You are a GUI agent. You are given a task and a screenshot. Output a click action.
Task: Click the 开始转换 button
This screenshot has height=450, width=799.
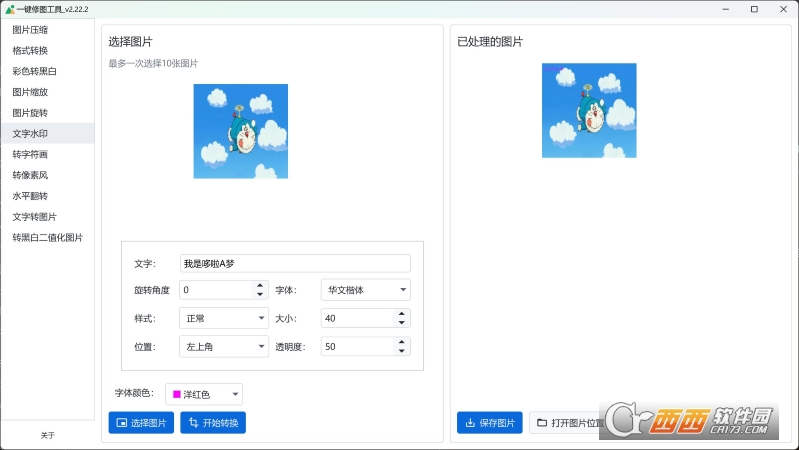pos(213,422)
